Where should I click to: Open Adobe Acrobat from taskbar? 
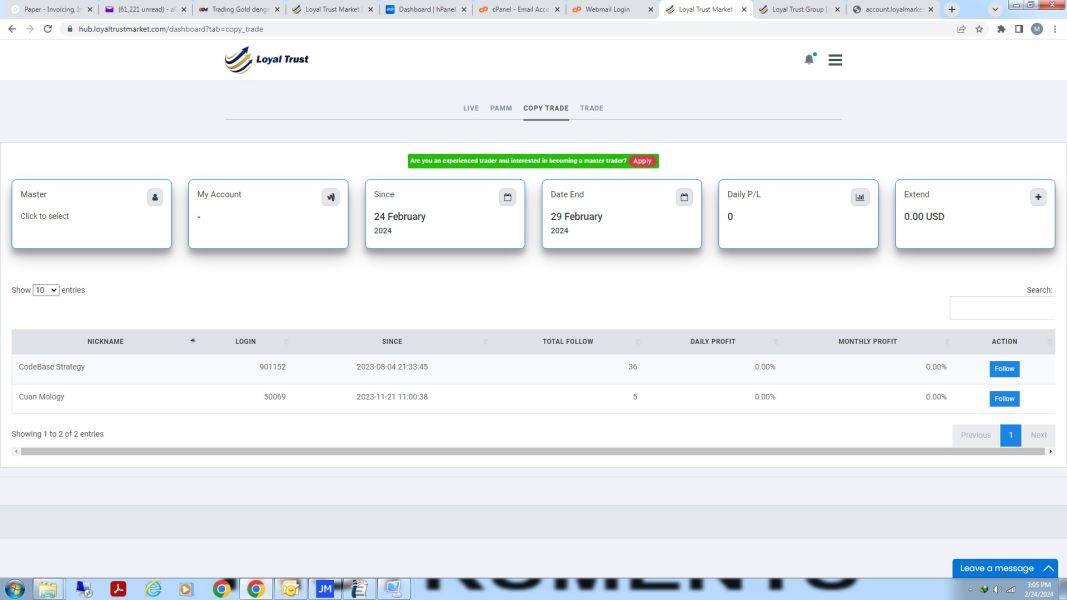pos(118,589)
